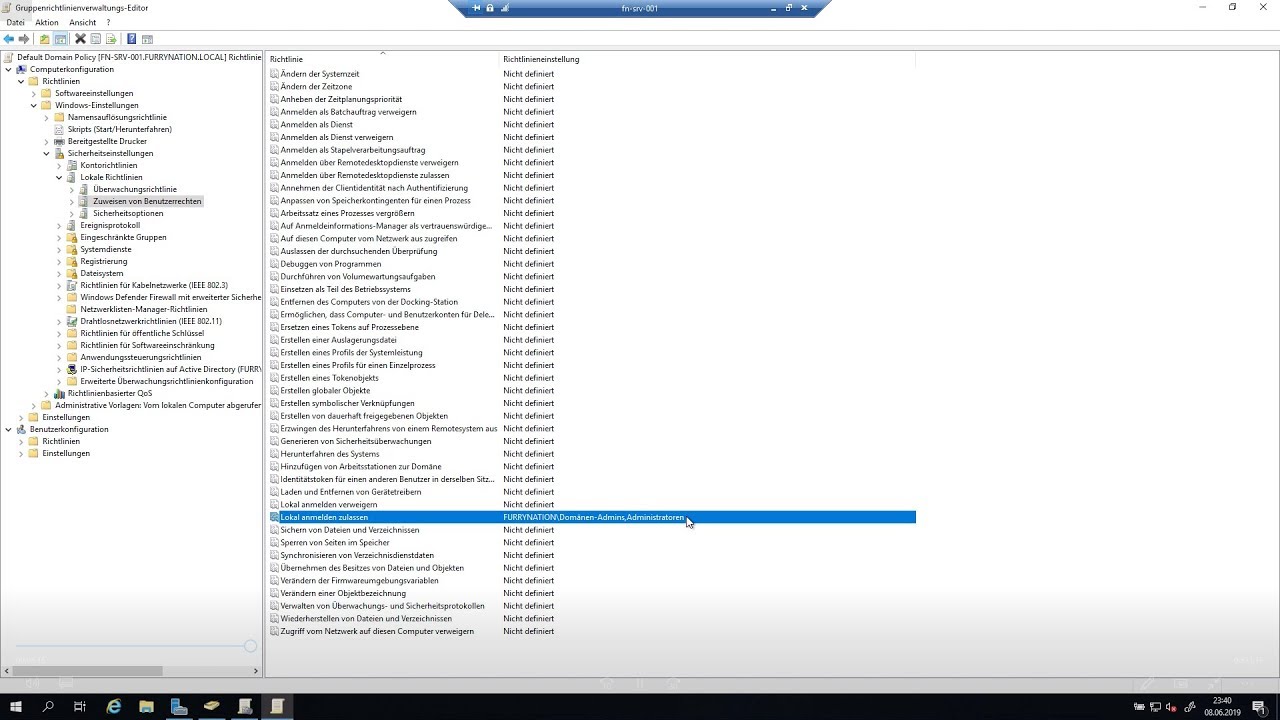Click the Export list toolbar icon
The image size is (1280, 720).
click(111, 39)
